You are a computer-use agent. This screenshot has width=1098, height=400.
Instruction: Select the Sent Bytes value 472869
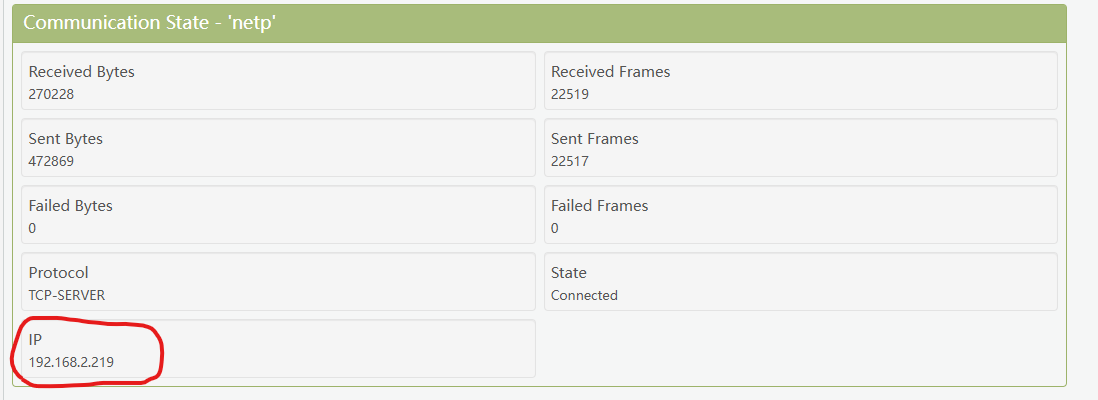pyautogui.click(x=52, y=161)
